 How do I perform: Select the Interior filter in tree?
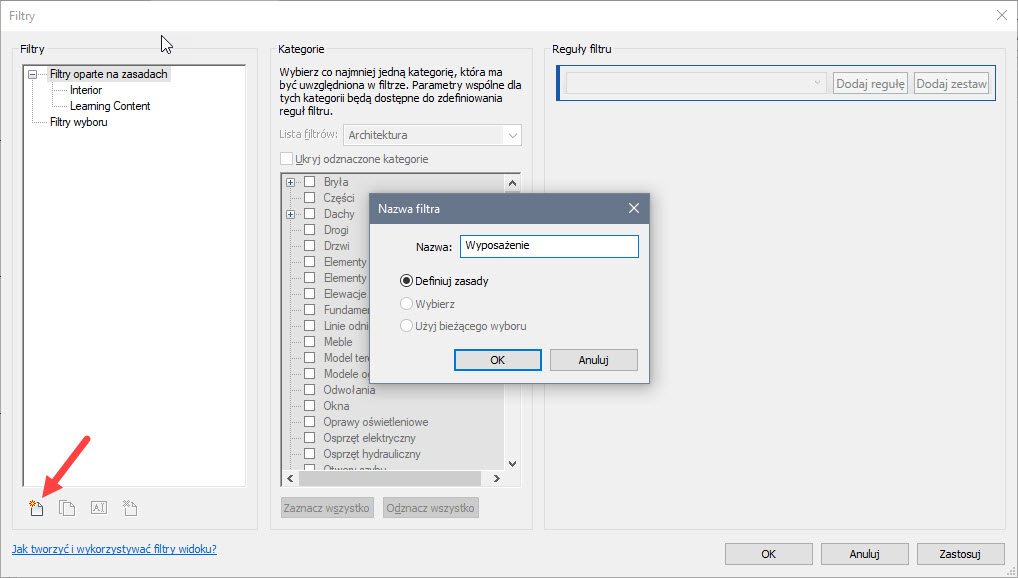86,90
